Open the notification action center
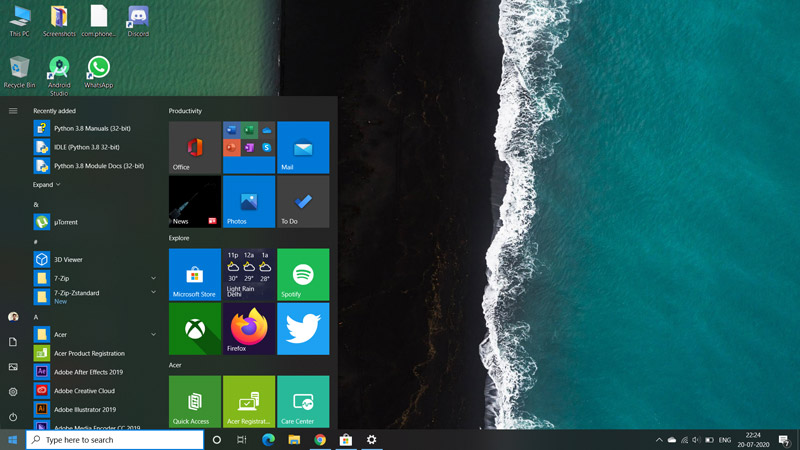800x450 pixels. coord(785,440)
